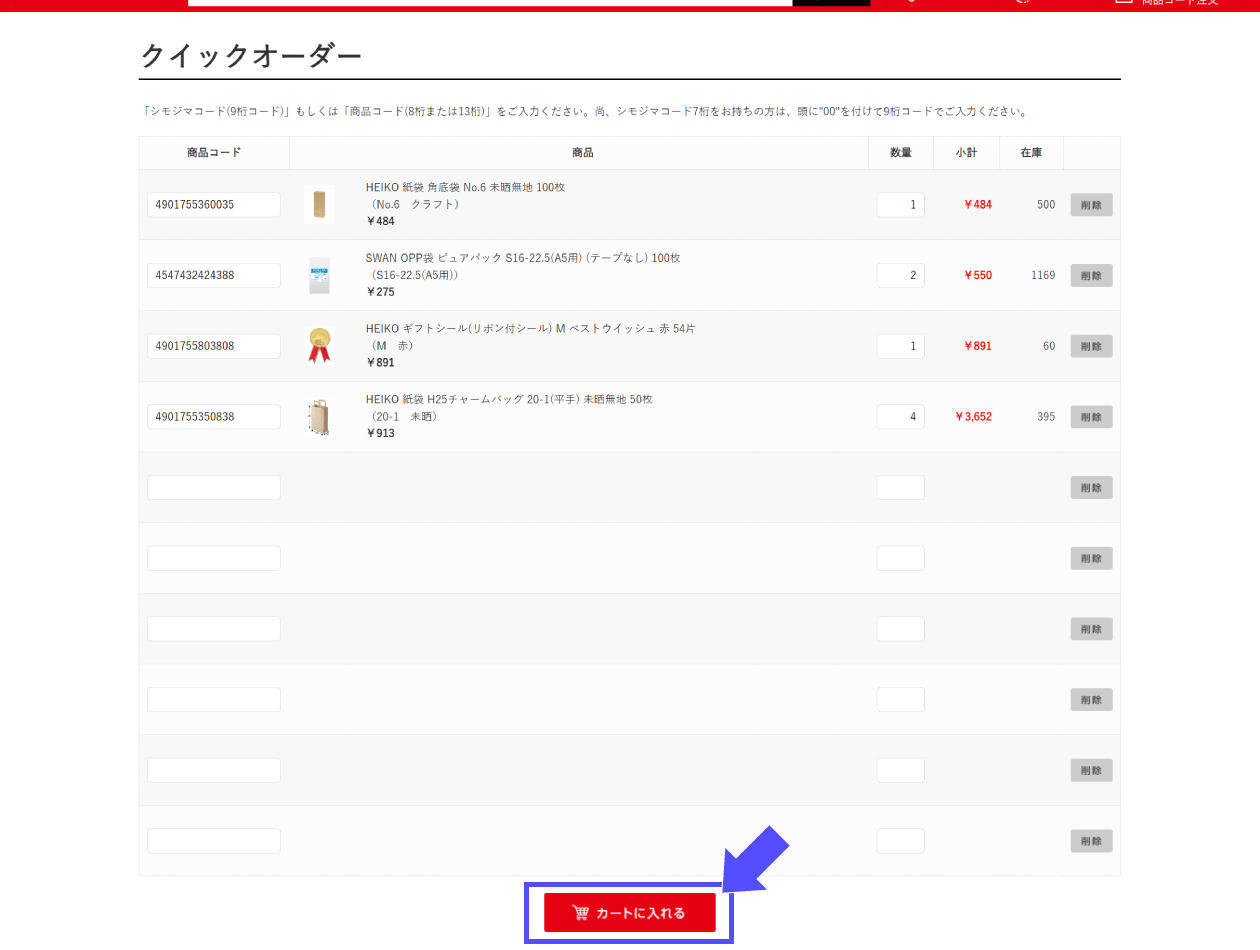Open the kraft paper bag thumbnail
The image size is (1260, 950).
click(x=319, y=204)
